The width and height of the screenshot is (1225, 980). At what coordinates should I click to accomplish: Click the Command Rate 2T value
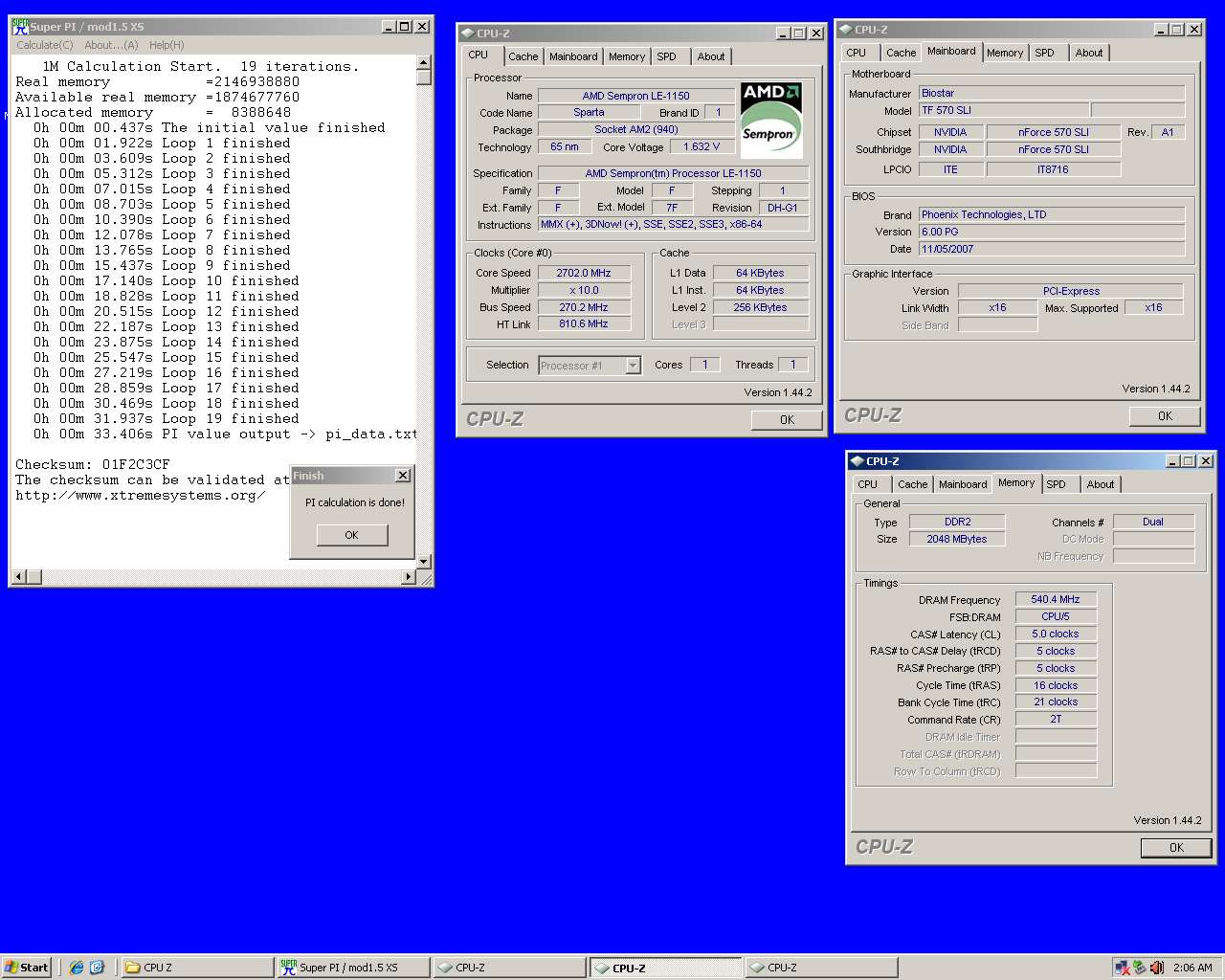pyautogui.click(x=1056, y=719)
